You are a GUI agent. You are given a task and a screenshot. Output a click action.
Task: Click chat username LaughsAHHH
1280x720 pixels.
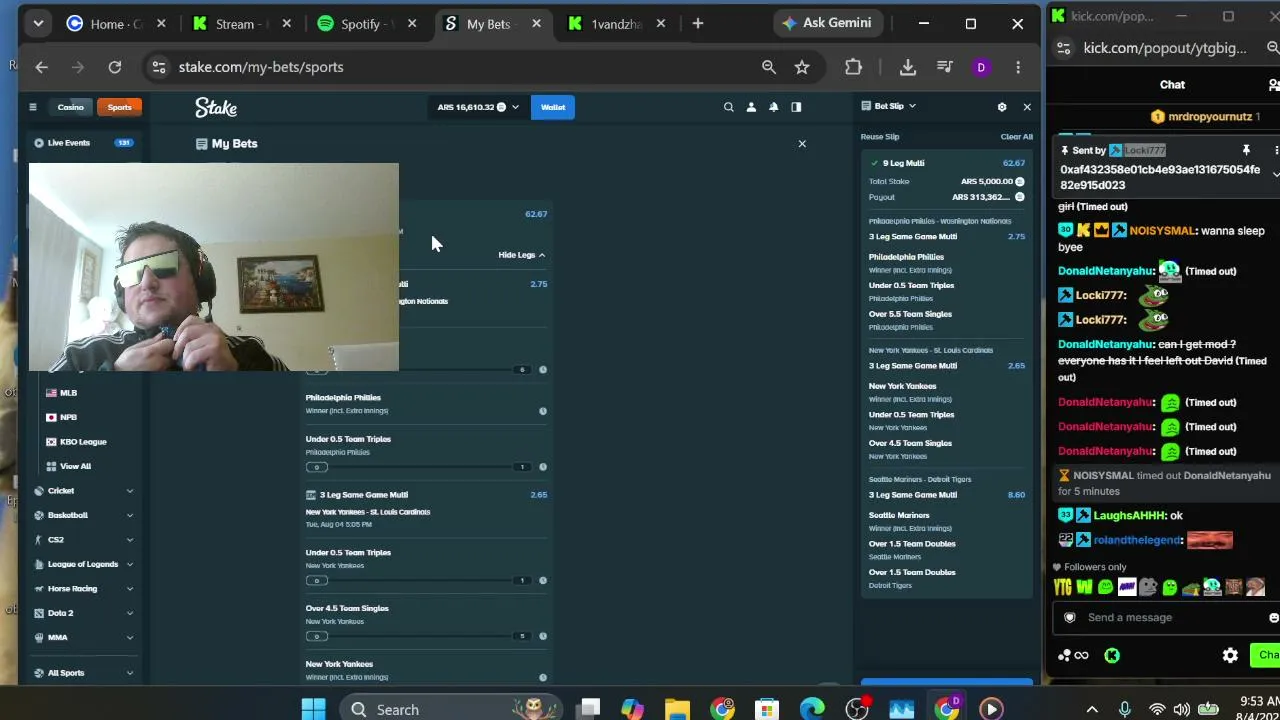[1129, 516]
